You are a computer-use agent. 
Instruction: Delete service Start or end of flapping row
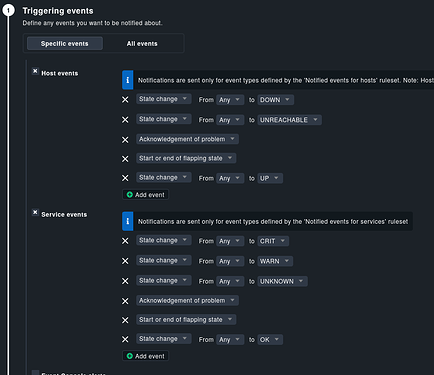pyautogui.click(x=125, y=320)
